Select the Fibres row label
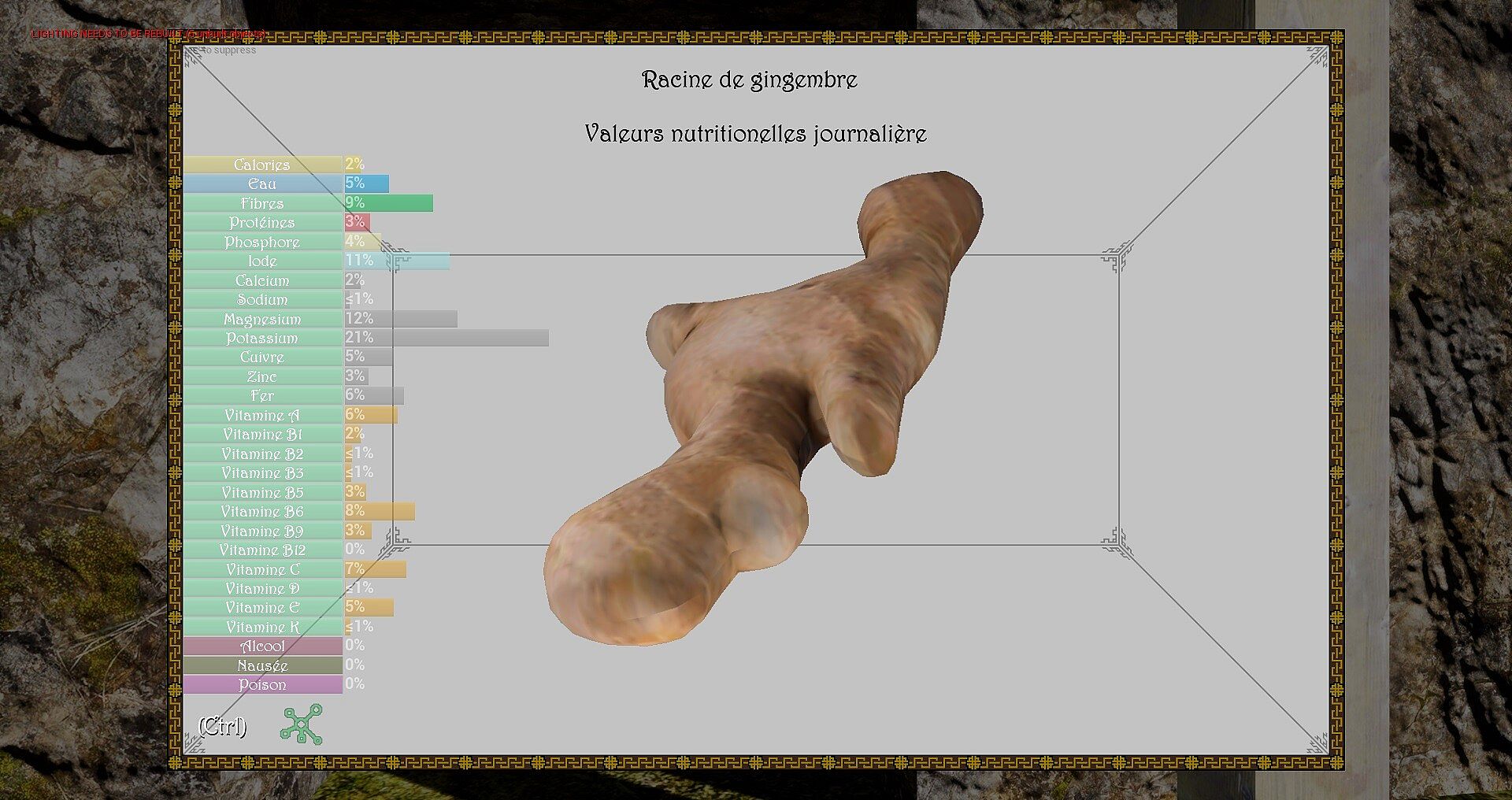Screen dimensions: 1512x800 263,203
